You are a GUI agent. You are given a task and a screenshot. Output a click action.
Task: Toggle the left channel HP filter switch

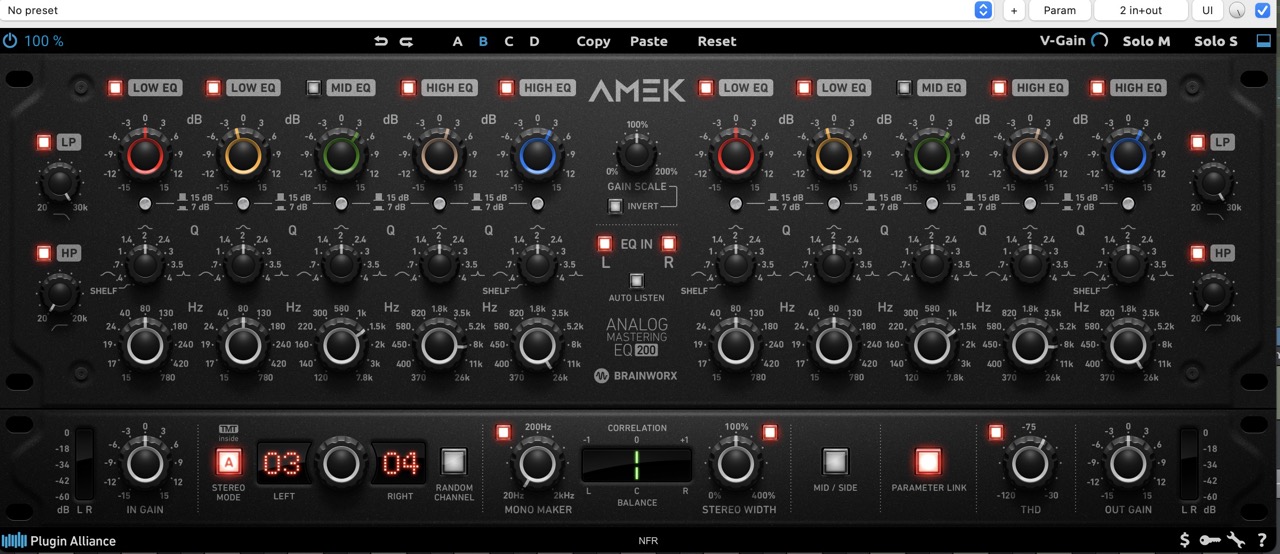click(x=44, y=253)
